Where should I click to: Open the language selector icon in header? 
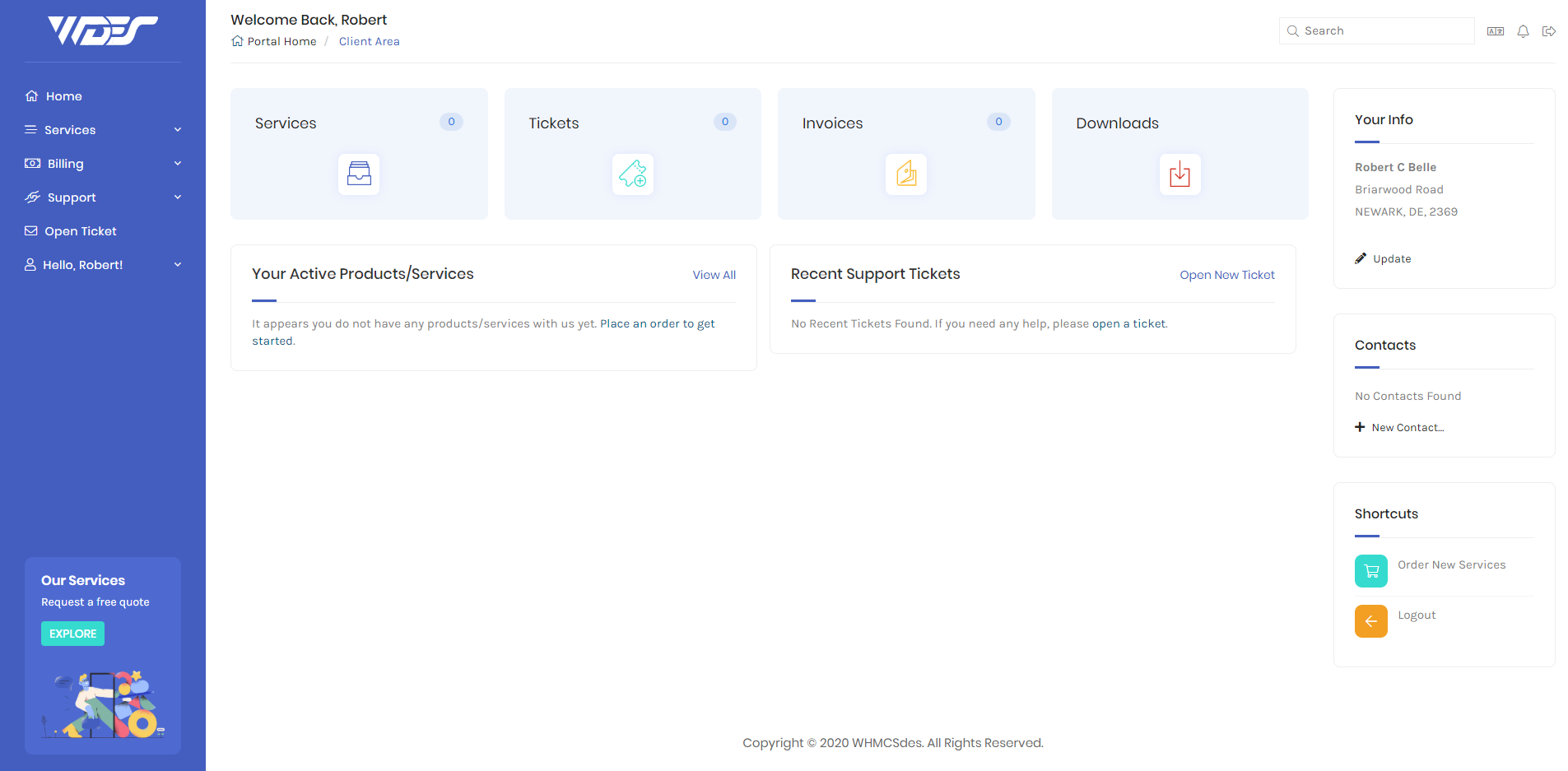pyautogui.click(x=1496, y=31)
